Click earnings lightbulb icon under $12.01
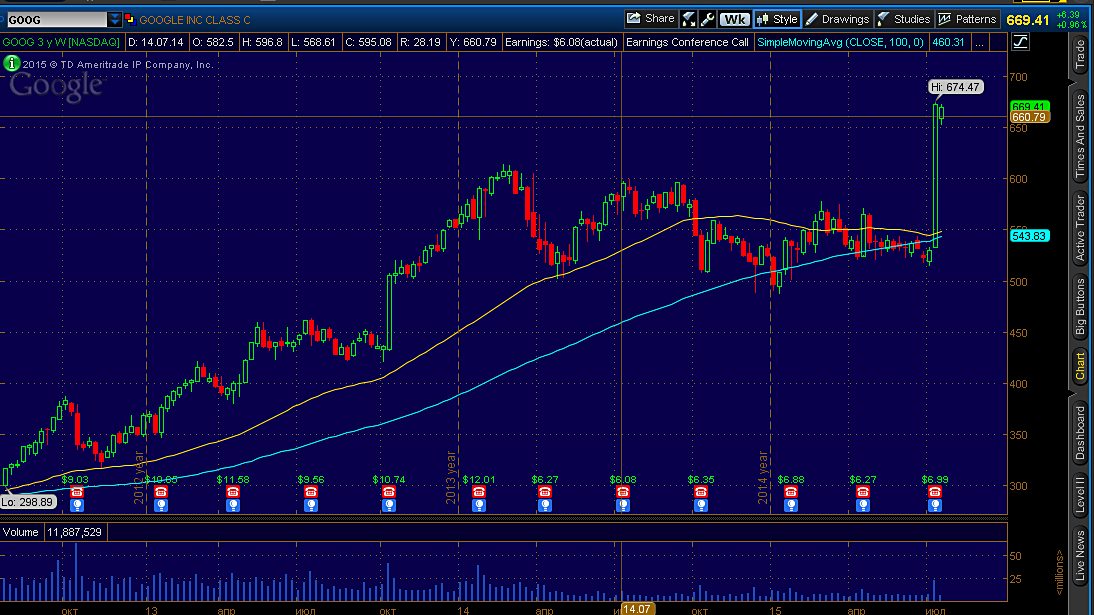The image size is (1094, 615). (479, 505)
